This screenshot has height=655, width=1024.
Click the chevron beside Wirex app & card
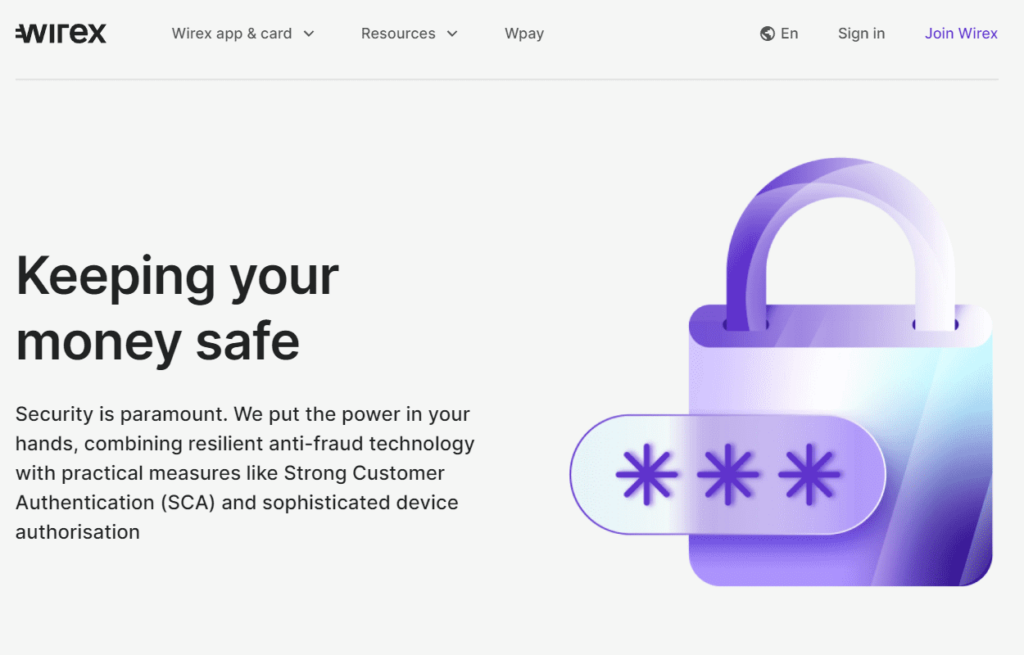pyautogui.click(x=308, y=33)
